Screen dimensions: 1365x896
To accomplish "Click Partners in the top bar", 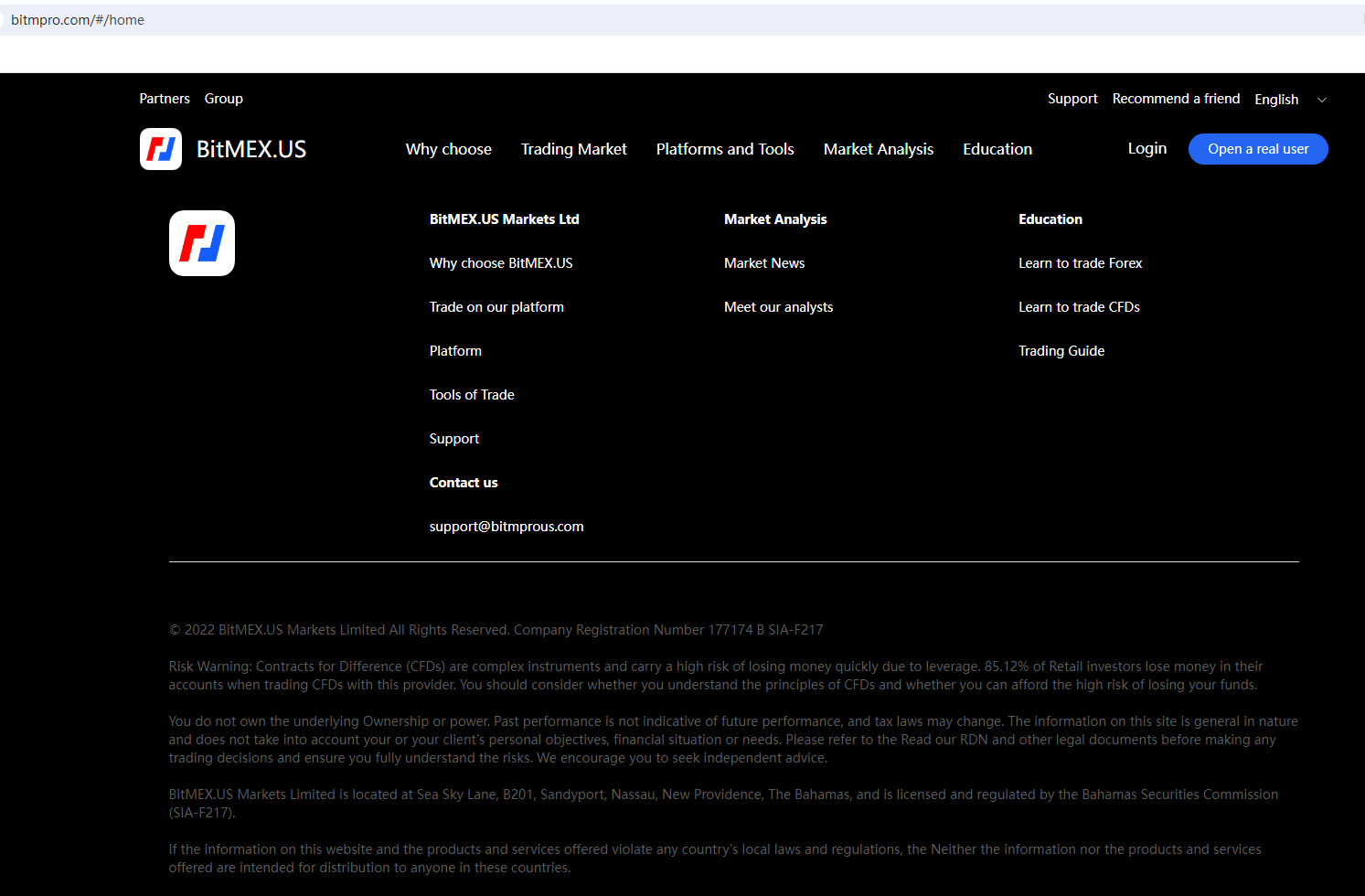I will click(x=165, y=99).
